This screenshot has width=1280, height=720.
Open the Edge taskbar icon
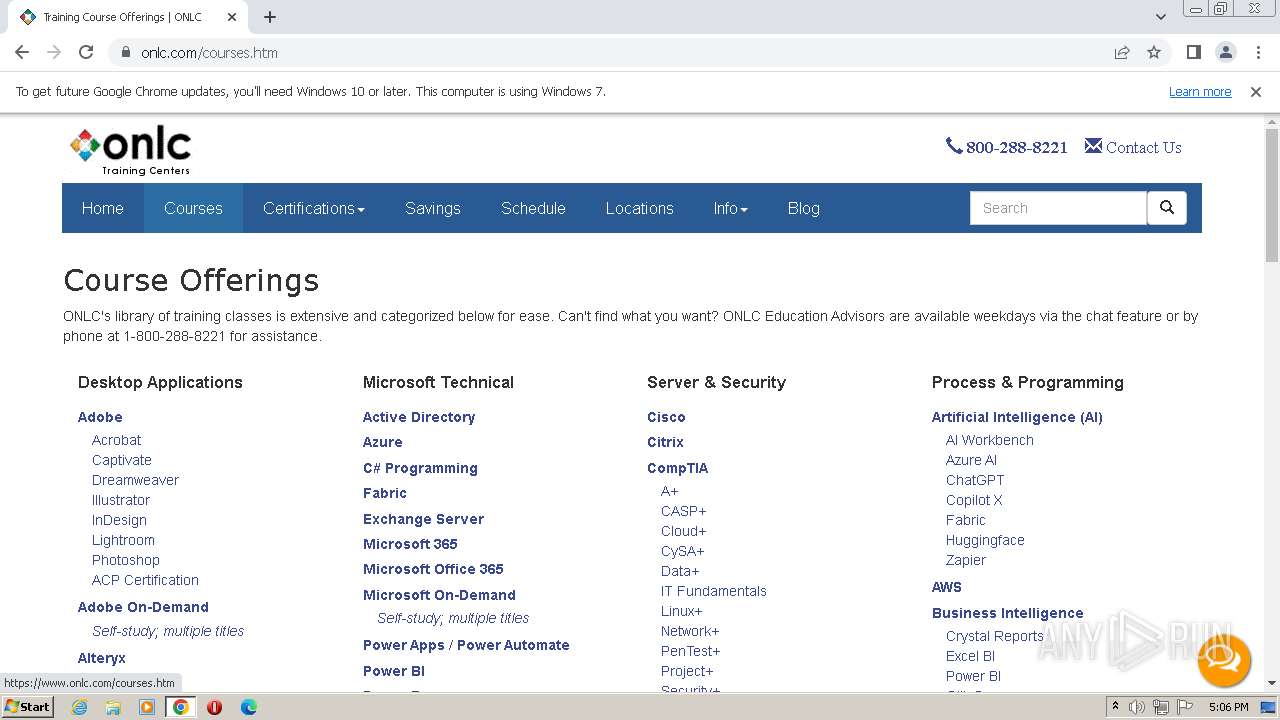248,707
